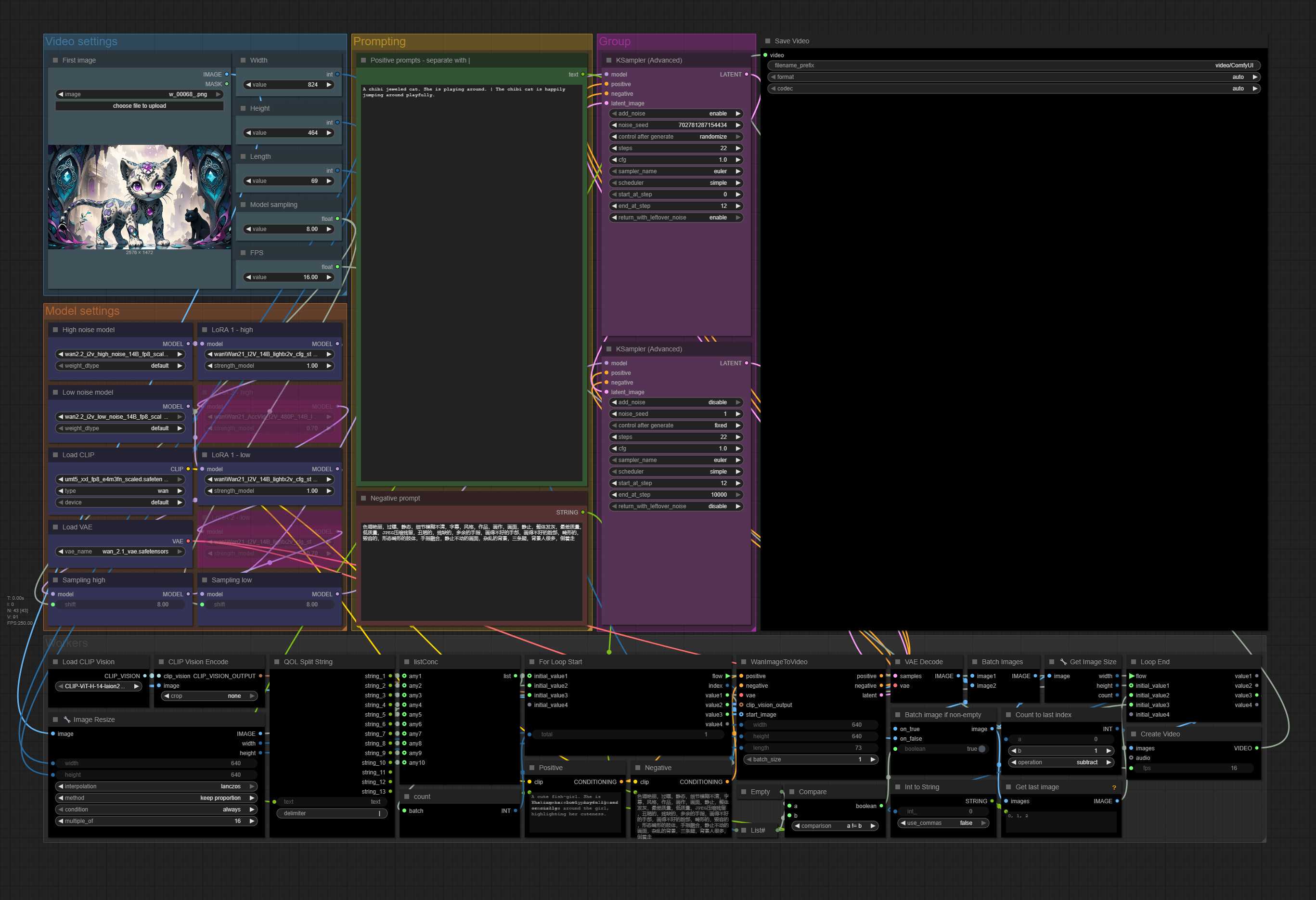The image size is (1316, 900).
Task: Click the shift 8.00 slider in Sampling high
Action: tap(120, 604)
